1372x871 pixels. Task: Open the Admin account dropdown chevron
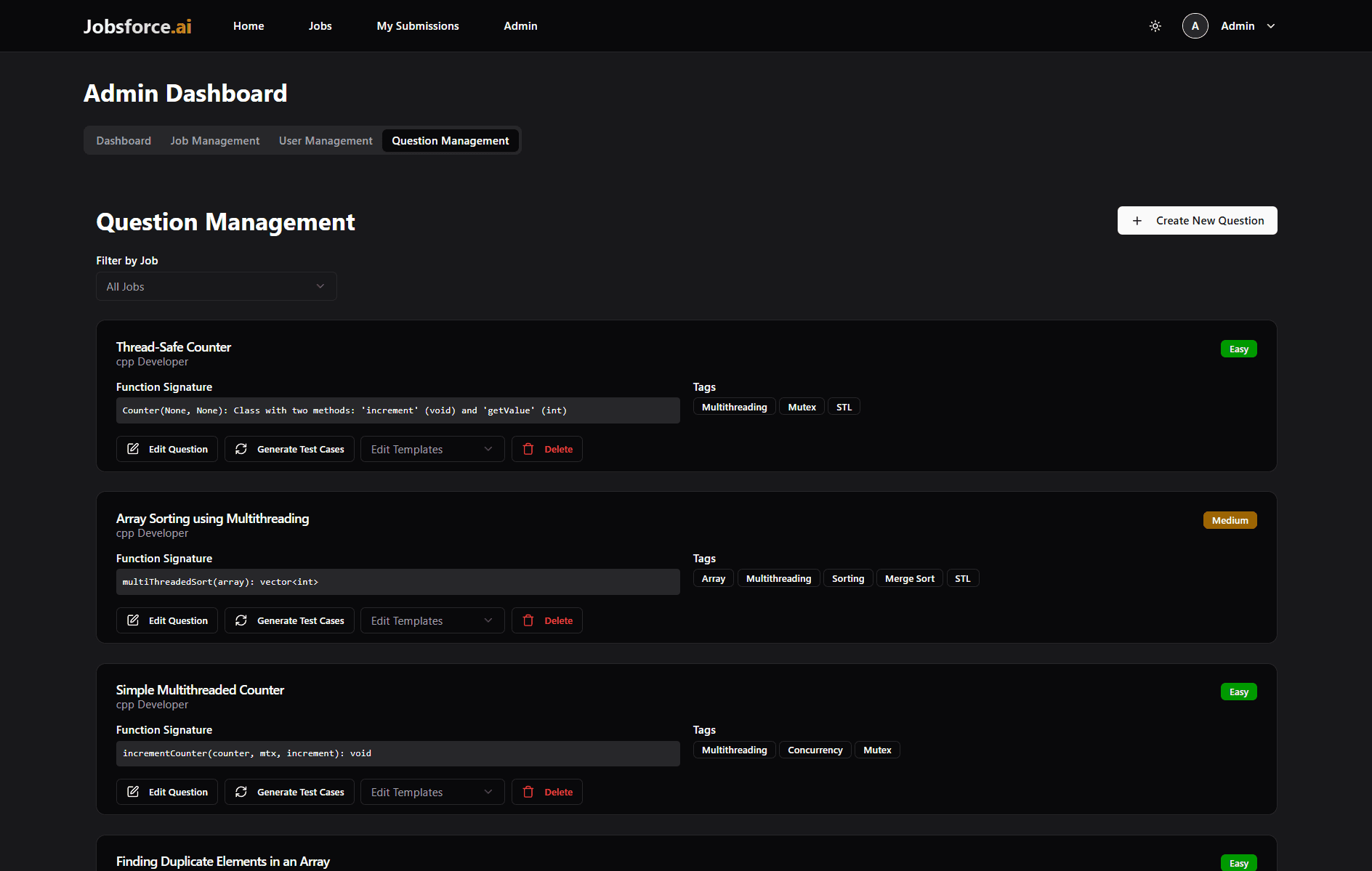click(x=1271, y=26)
